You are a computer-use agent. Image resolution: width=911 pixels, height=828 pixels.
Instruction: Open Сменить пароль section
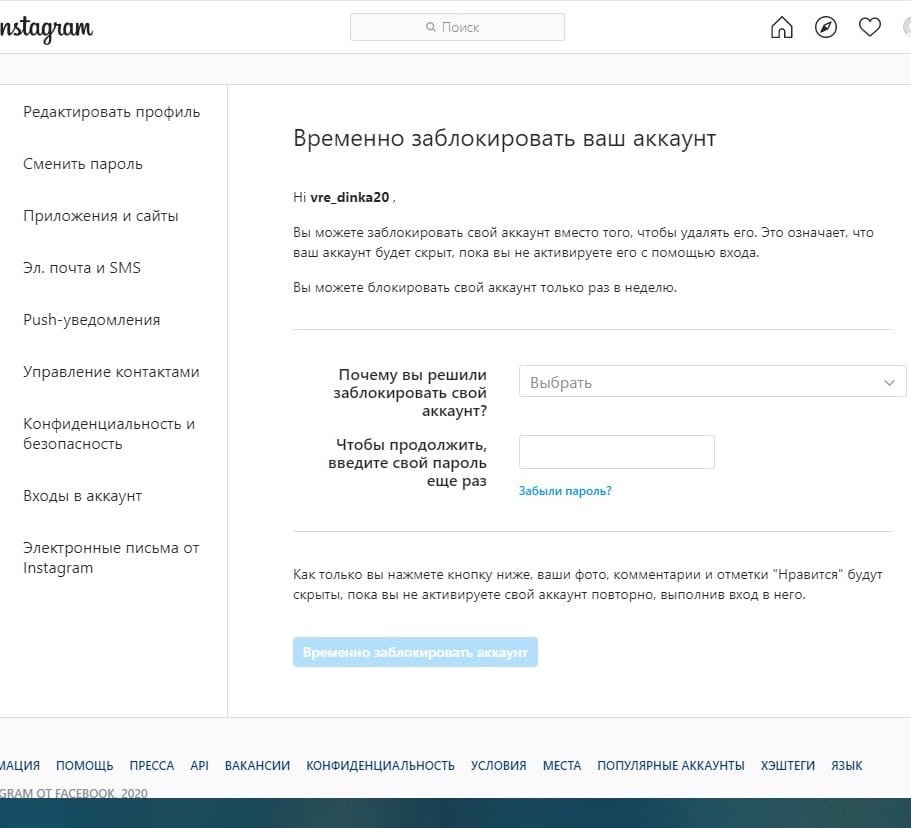[x=83, y=164]
